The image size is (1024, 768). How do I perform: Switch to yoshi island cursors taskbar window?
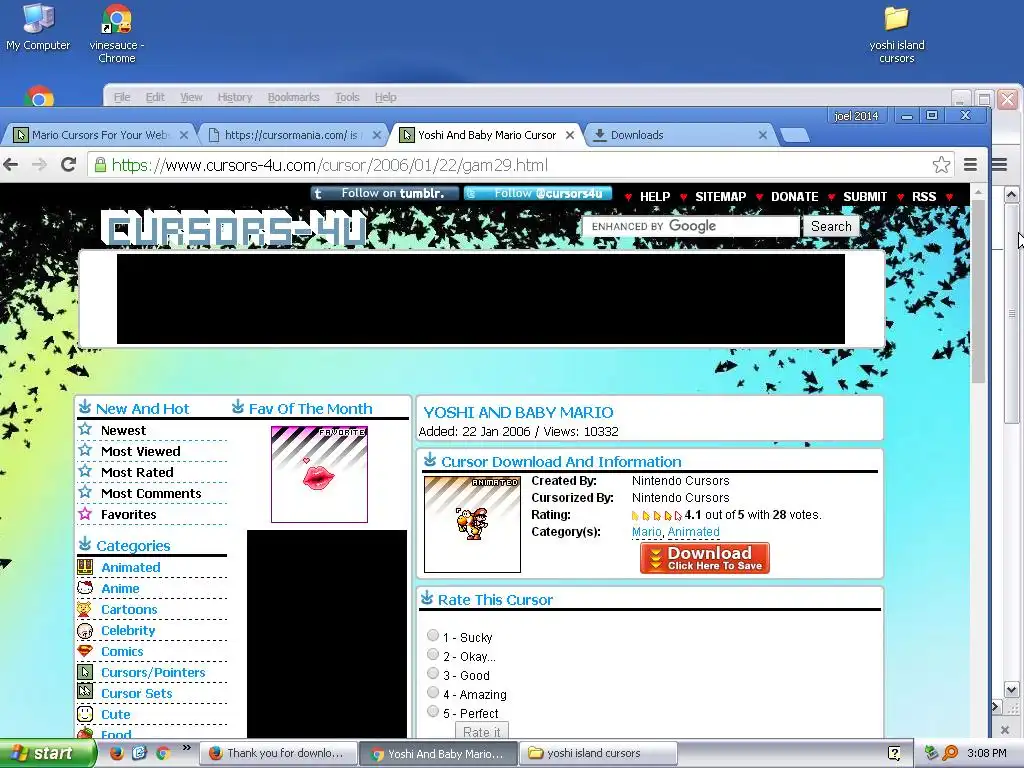point(598,753)
